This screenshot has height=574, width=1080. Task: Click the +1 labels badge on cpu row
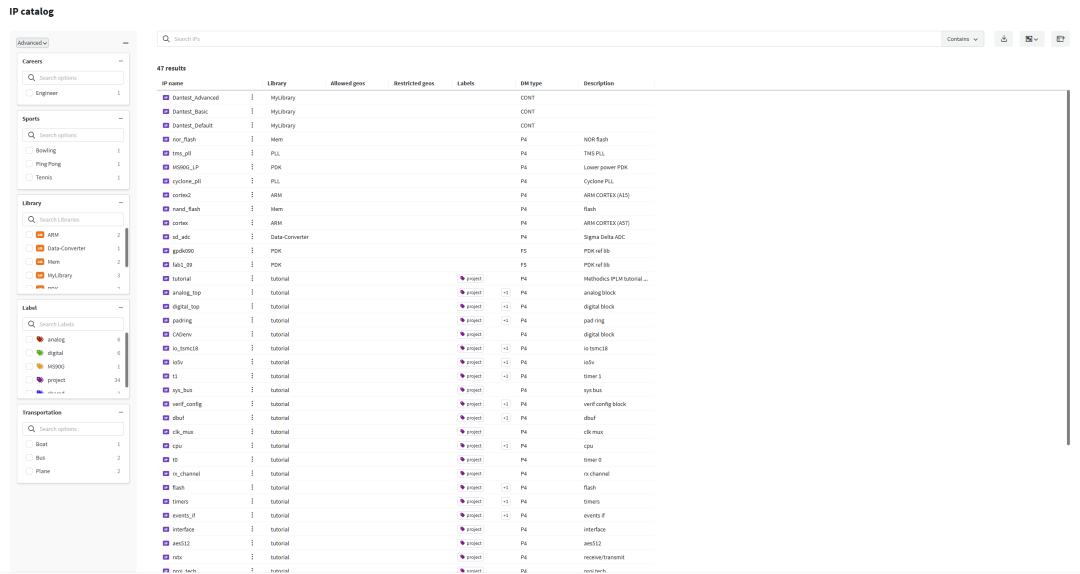506,446
